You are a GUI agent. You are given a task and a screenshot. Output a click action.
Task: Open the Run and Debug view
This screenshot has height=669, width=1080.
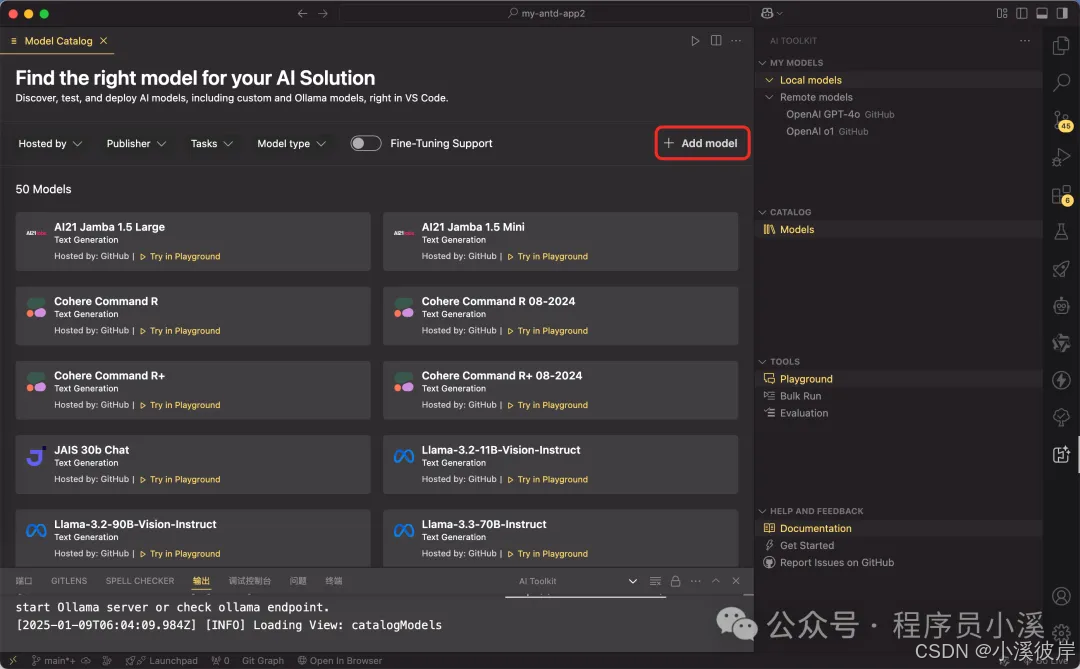pyautogui.click(x=1061, y=156)
